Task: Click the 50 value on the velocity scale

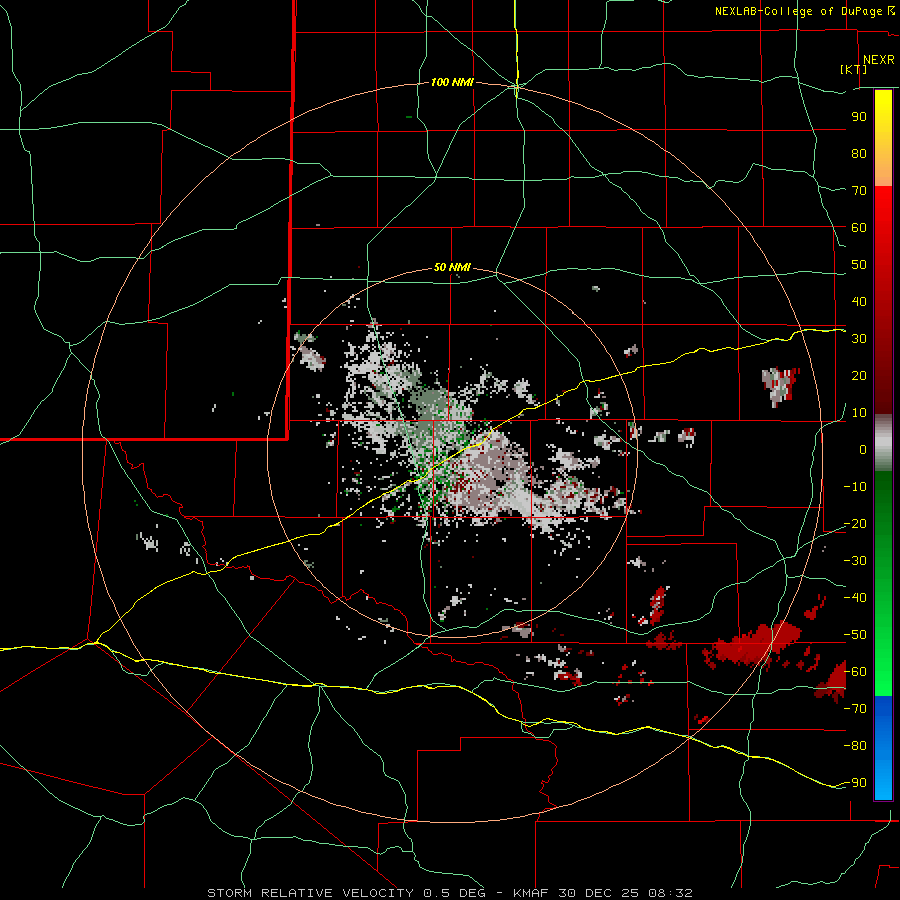Action: tap(859, 265)
